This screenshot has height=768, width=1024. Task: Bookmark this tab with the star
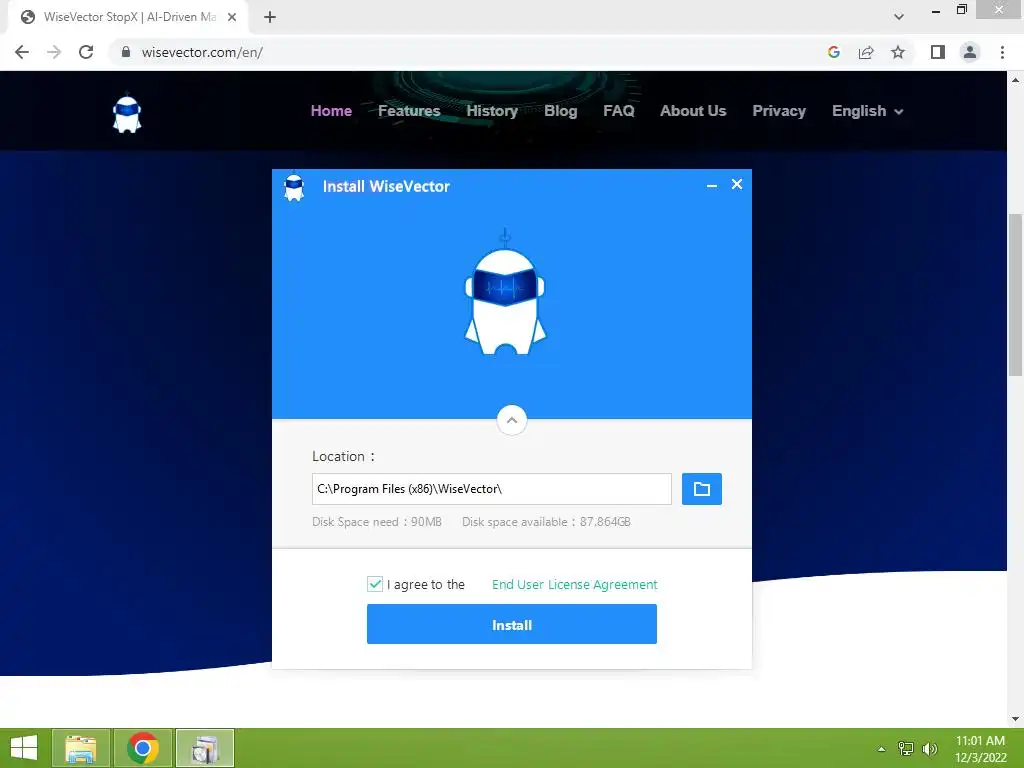coord(898,52)
